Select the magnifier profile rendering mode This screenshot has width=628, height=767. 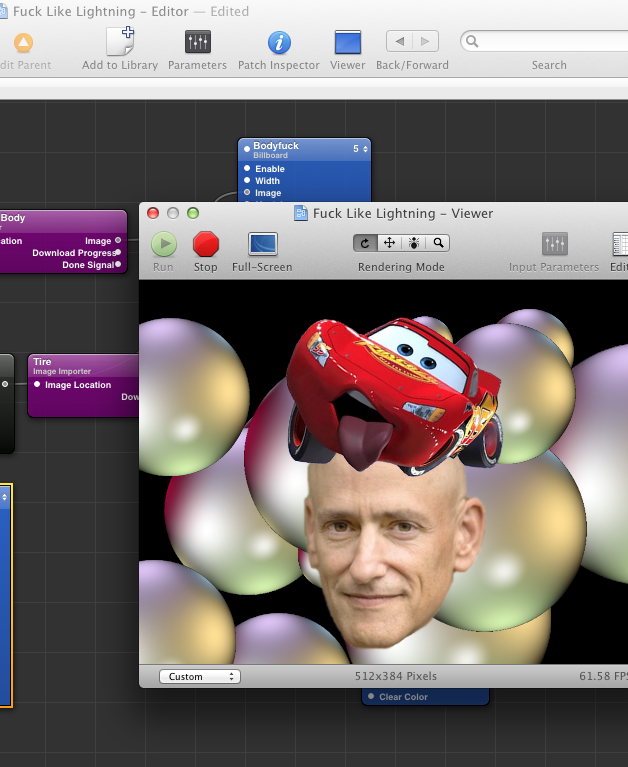click(x=438, y=243)
